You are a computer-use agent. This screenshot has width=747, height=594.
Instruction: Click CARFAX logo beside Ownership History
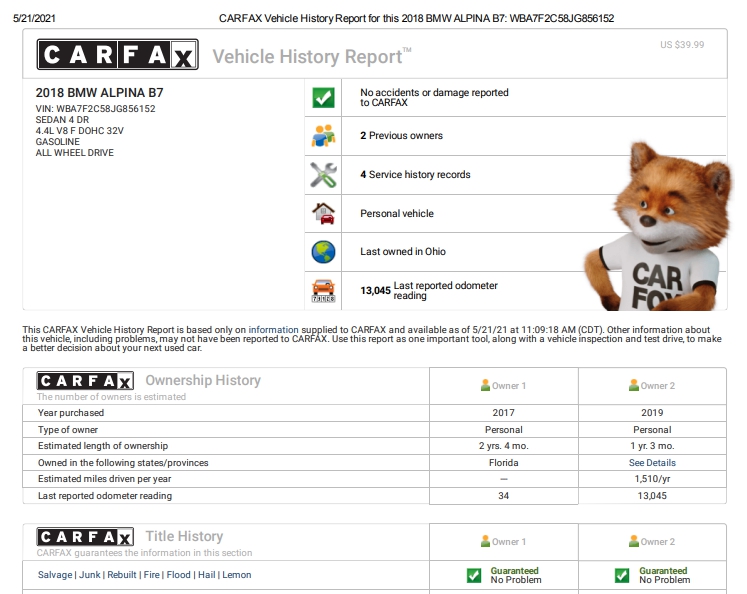pyautogui.click(x=85, y=381)
